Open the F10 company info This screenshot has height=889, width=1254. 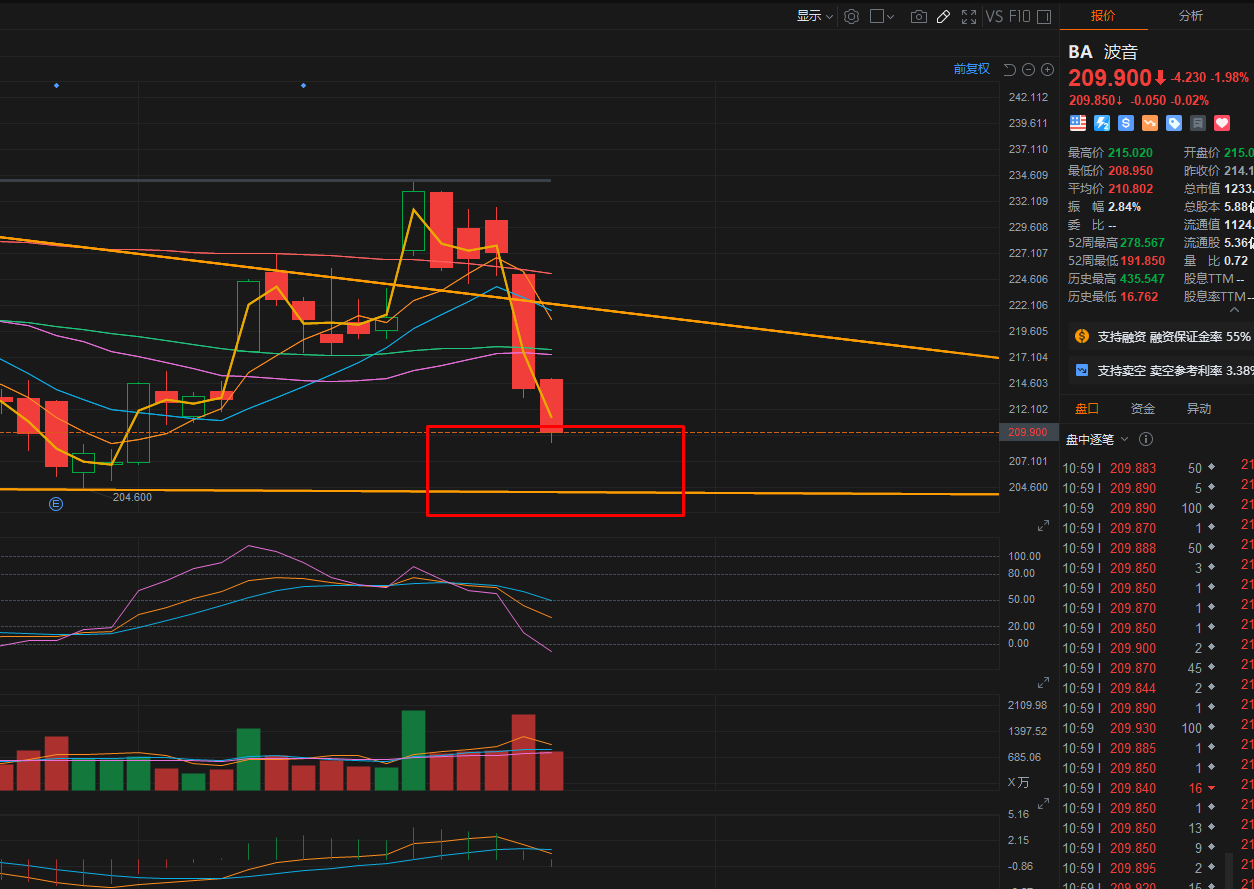(1019, 16)
